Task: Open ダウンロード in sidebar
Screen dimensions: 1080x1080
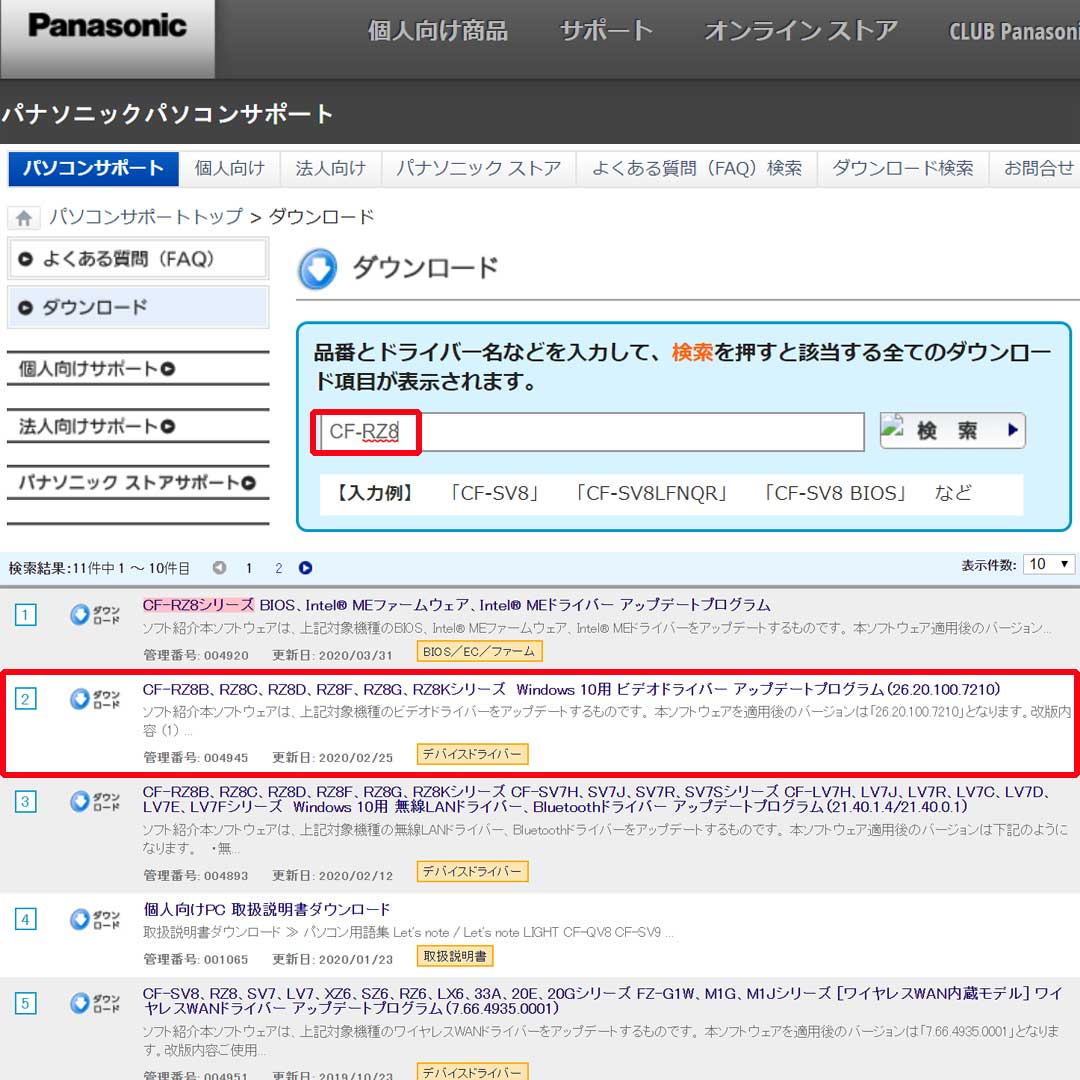Action: click(137, 307)
